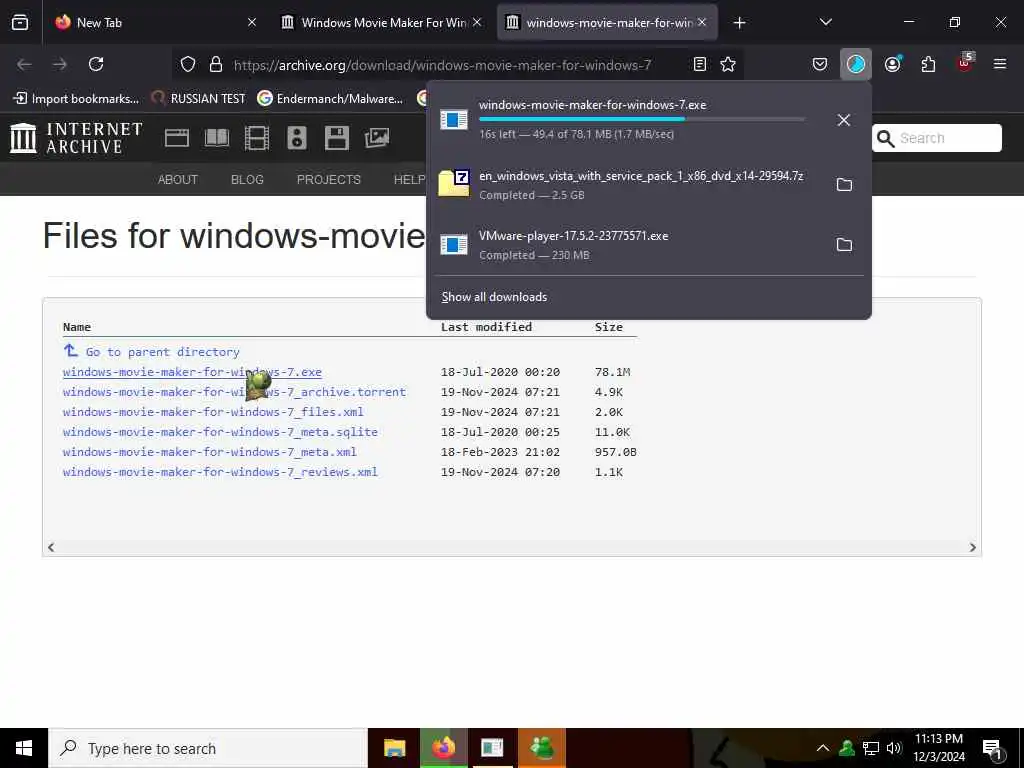
Task: Close the New Tab tab
Action: 251,22
